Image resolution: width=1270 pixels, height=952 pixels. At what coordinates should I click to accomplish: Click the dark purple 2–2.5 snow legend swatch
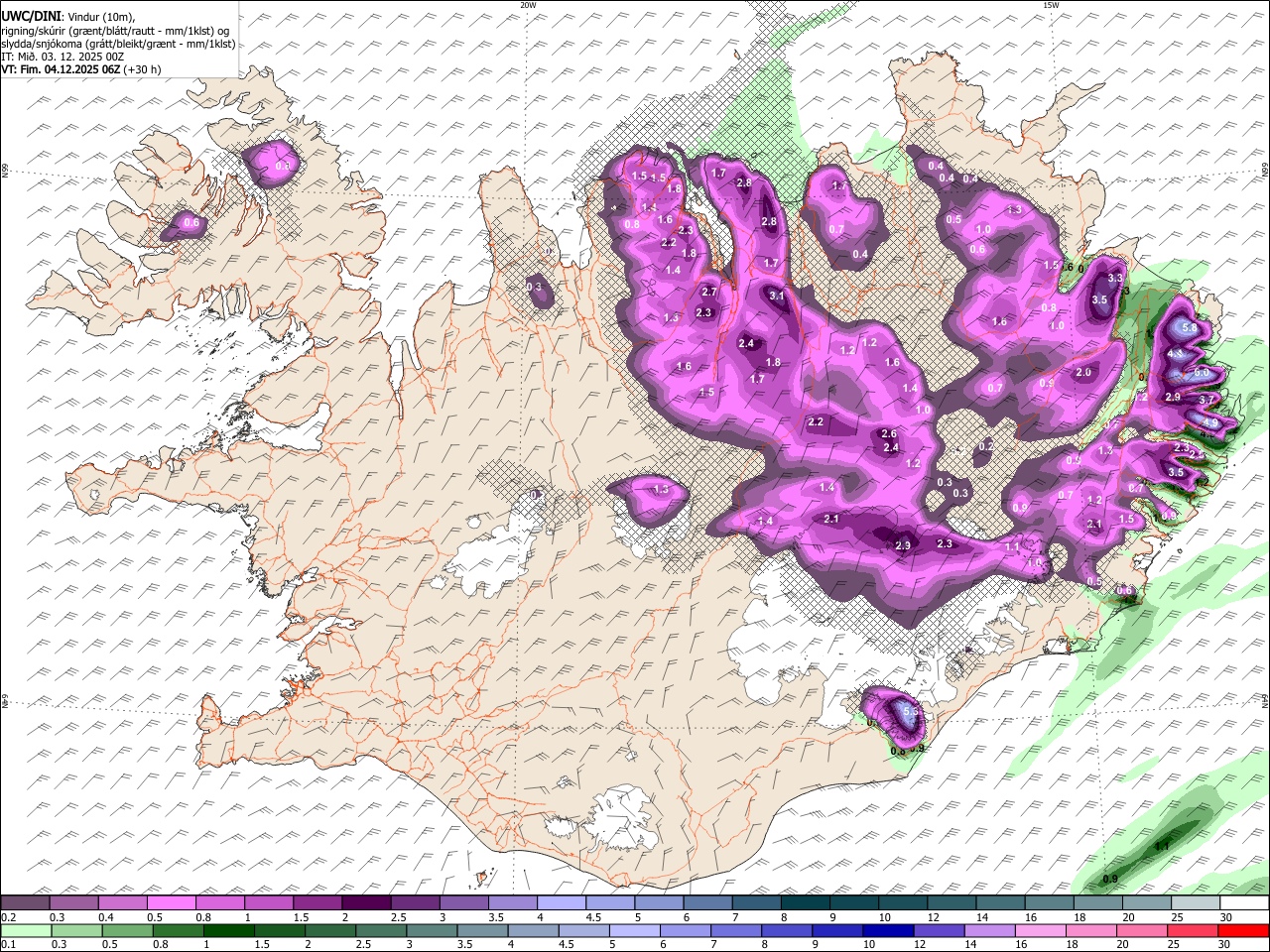point(368,903)
